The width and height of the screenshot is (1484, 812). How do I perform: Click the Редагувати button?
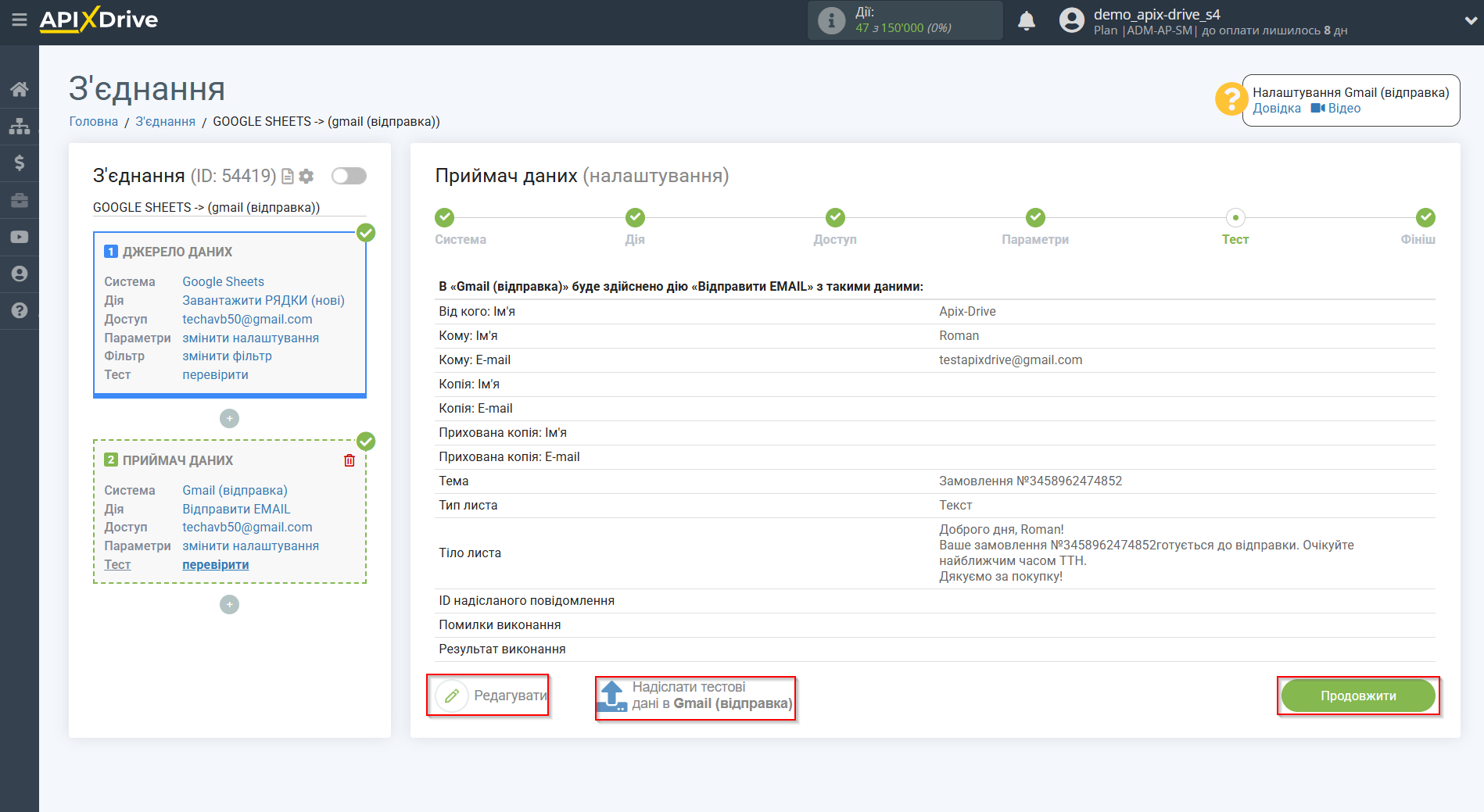click(491, 696)
